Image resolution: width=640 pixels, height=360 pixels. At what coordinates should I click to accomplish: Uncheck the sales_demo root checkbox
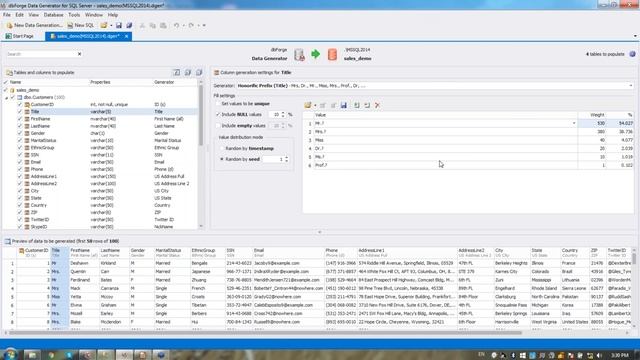(6, 90)
